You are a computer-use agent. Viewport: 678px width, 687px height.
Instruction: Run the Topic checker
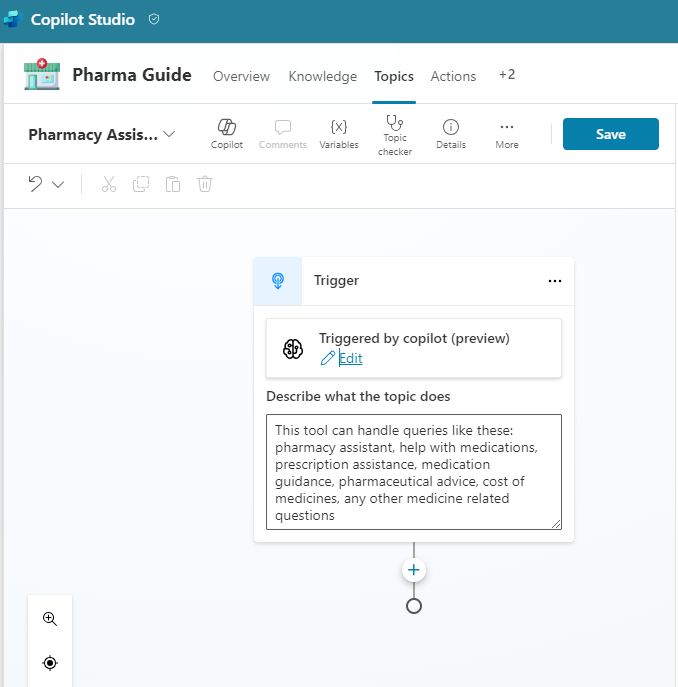394,134
